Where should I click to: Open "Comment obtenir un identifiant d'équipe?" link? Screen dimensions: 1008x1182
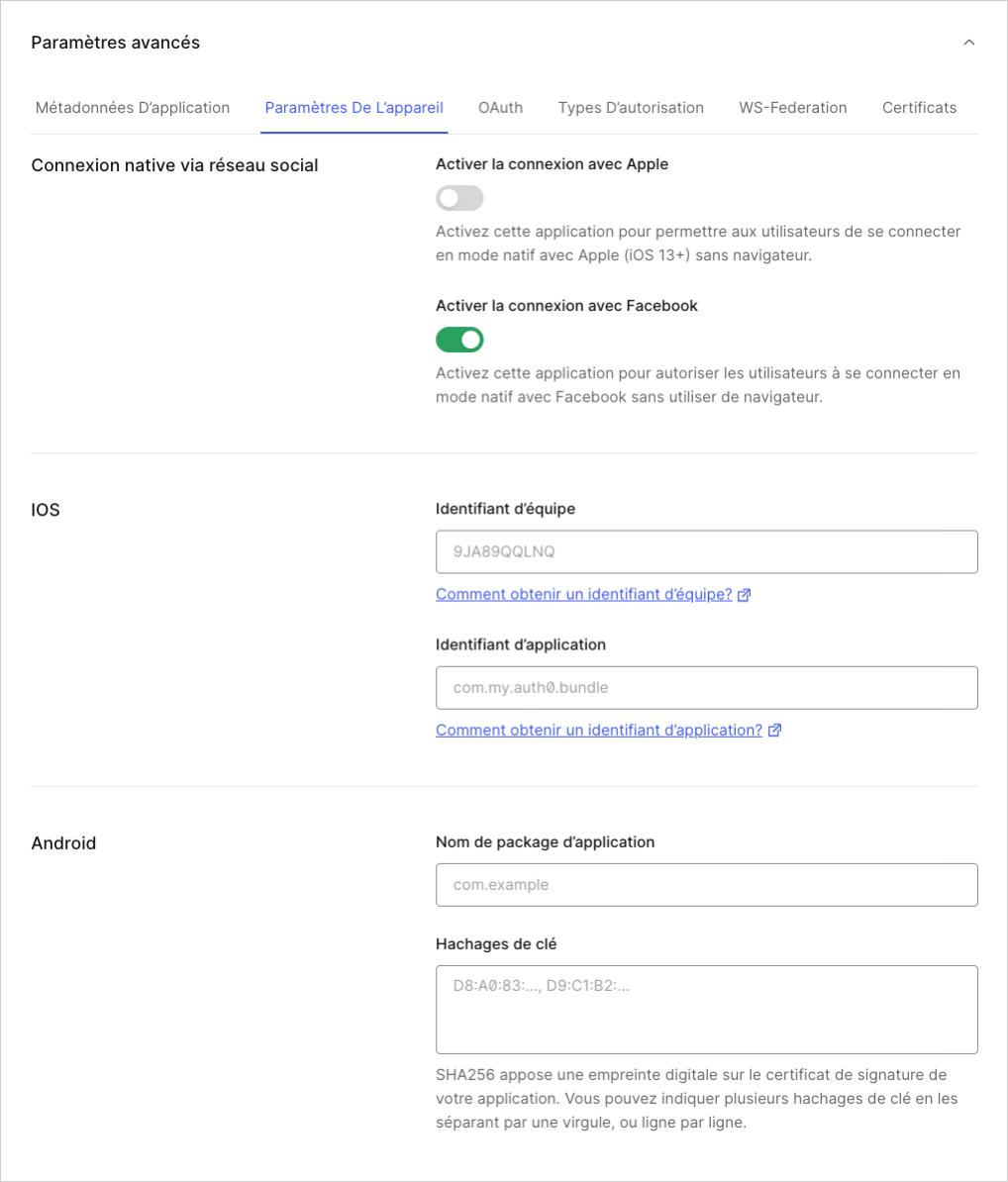coord(583,594)
